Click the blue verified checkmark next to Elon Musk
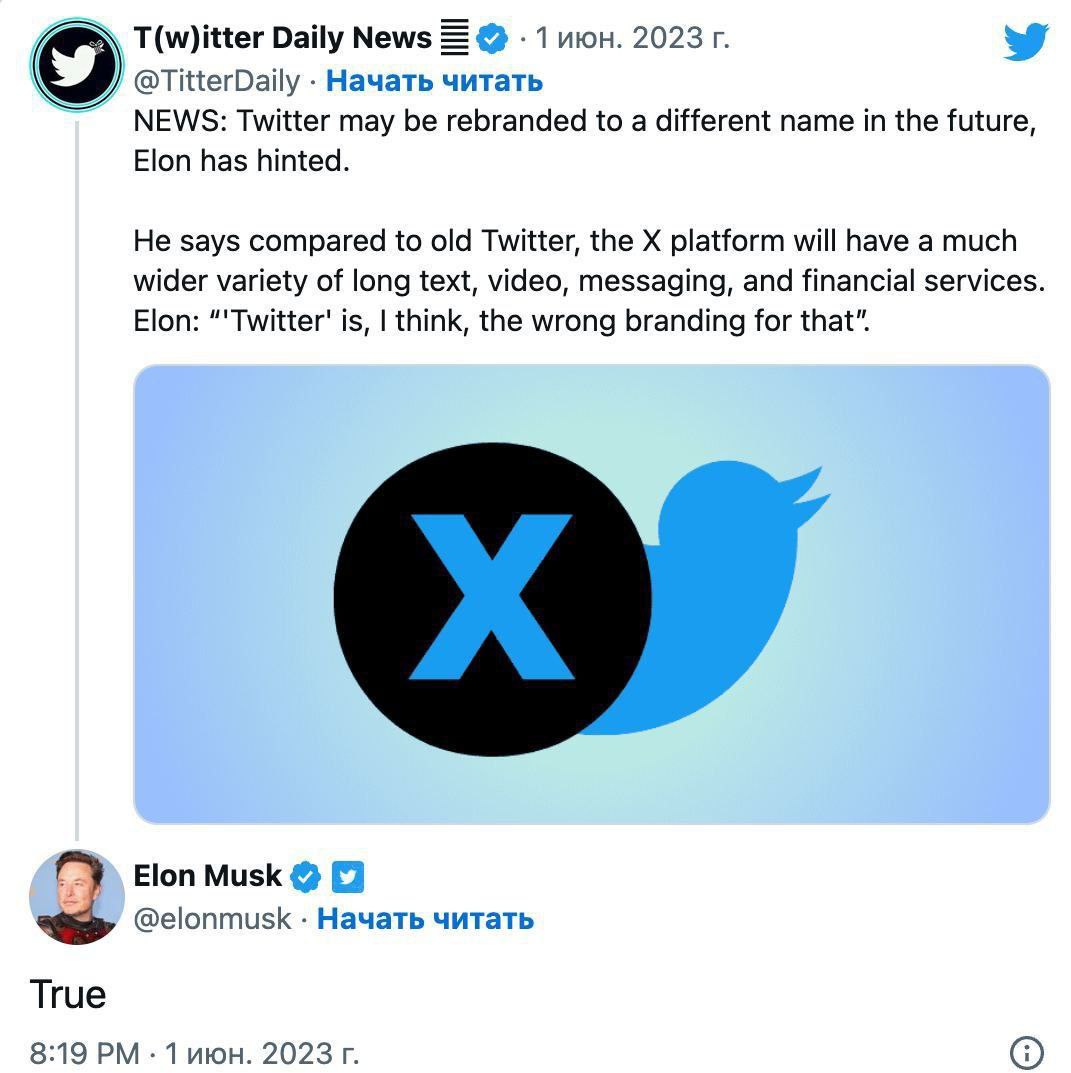Screen dimensions: 1071x1073 click(305, 877)
